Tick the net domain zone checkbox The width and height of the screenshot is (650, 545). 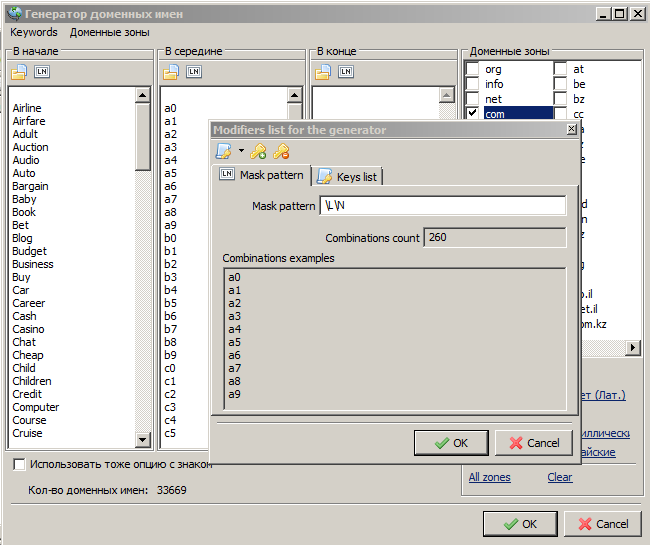pos(472,99)
